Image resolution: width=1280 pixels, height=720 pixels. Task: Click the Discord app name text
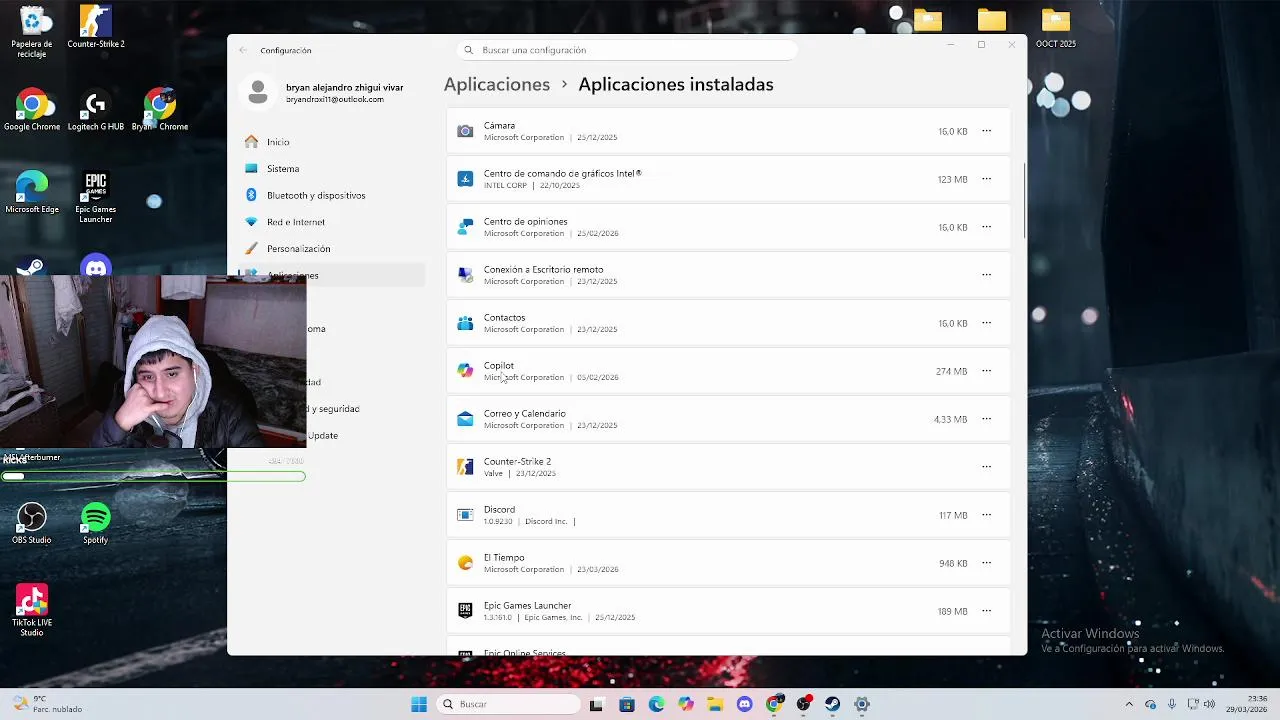click(499, 509)
